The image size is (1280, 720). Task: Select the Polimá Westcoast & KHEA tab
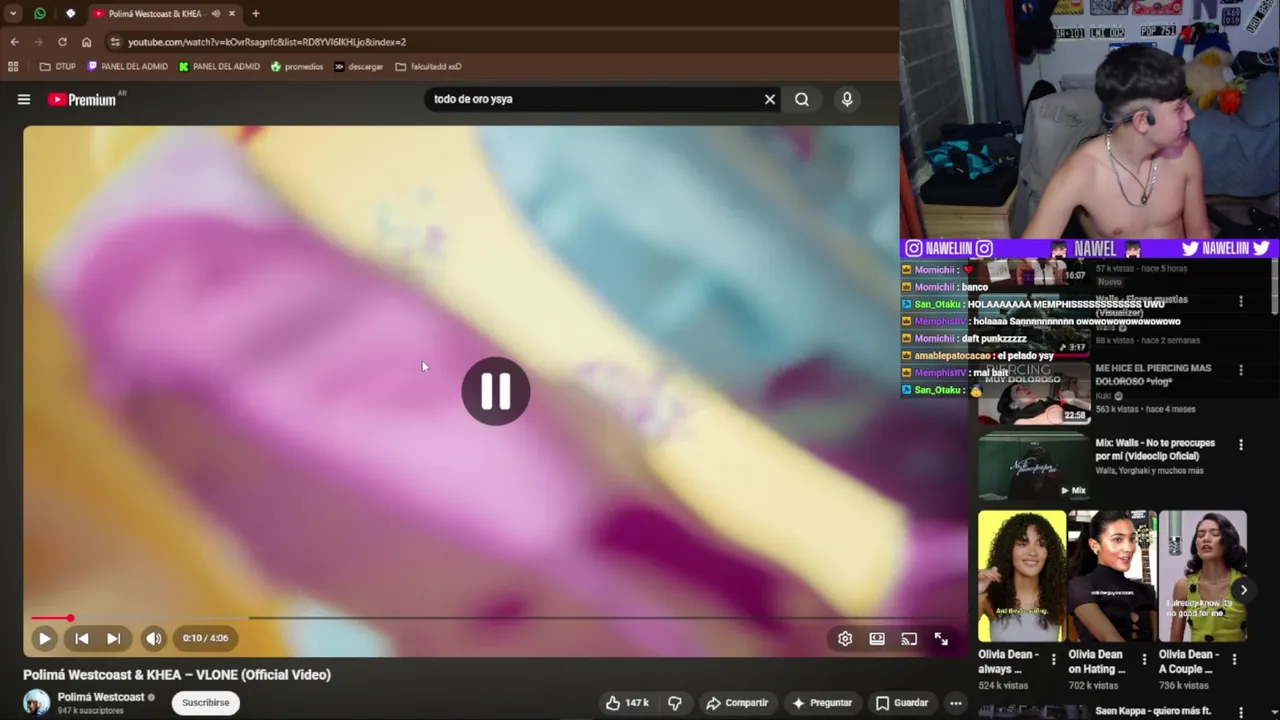pos(155,14)
